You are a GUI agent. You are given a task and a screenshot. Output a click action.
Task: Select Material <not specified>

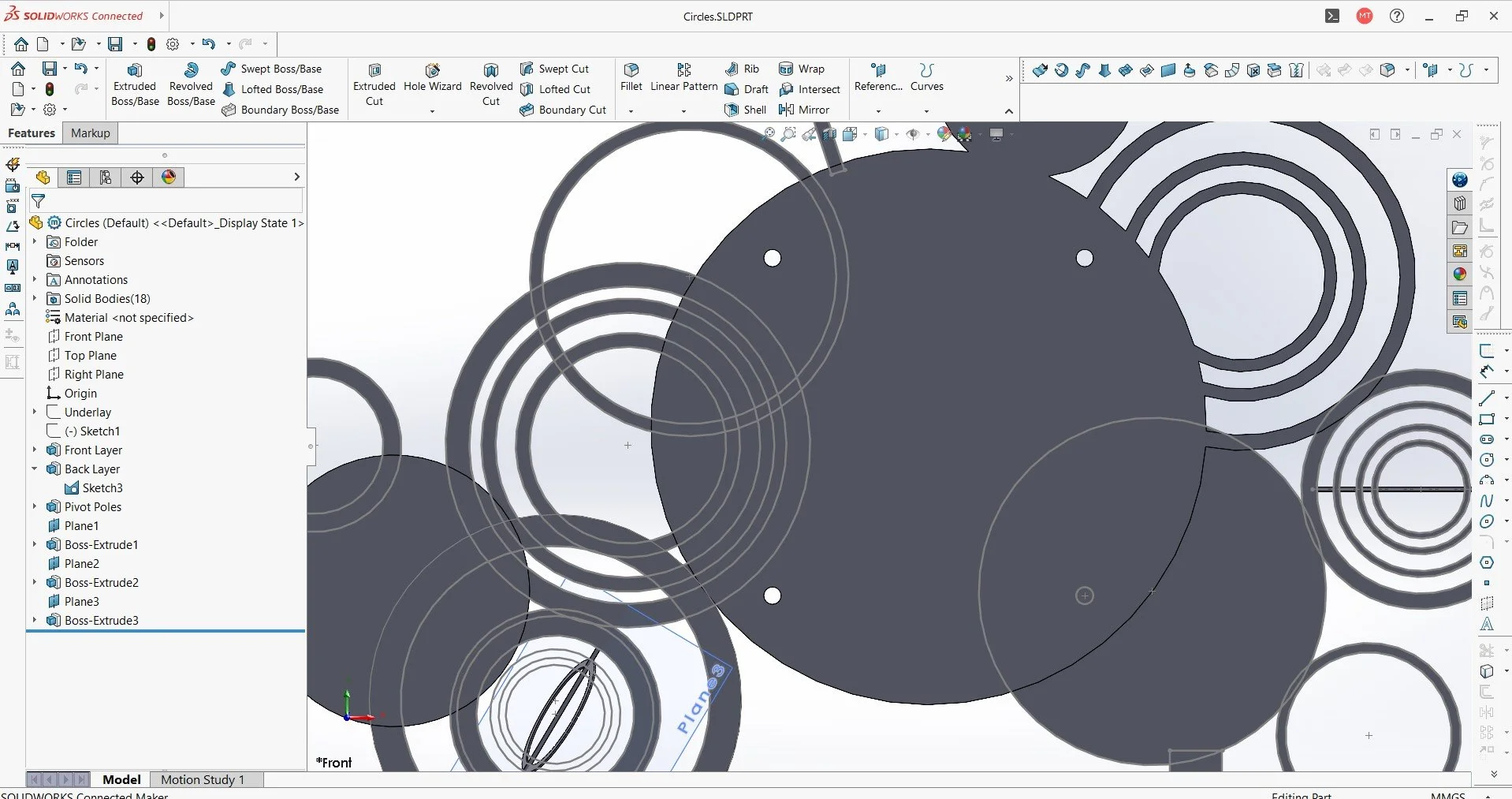coord(120,318)
